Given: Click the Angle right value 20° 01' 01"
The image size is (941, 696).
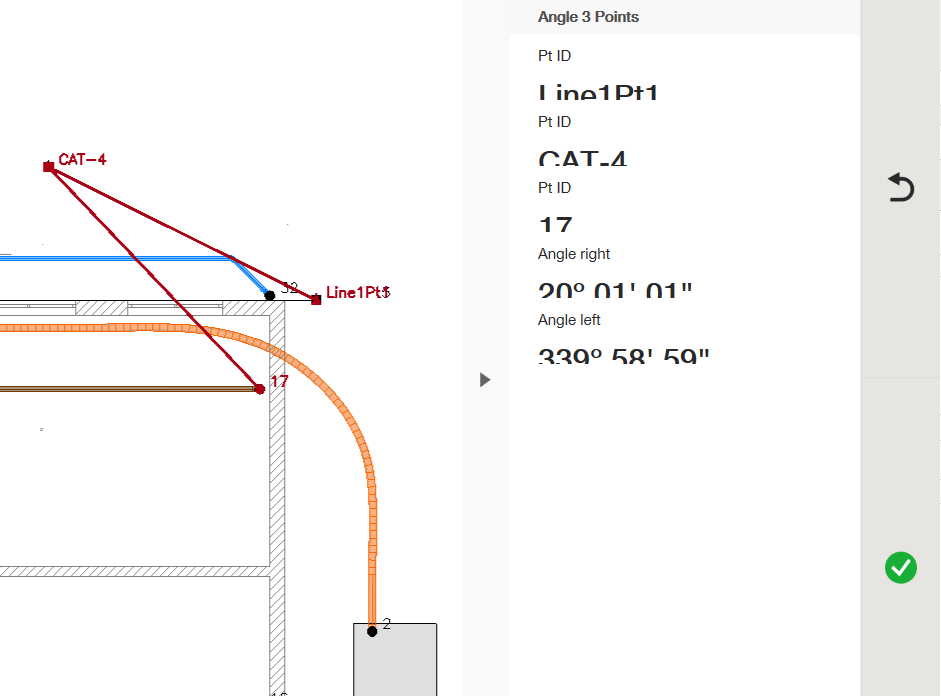Looking at the screenshot, I should pos(615,291).
